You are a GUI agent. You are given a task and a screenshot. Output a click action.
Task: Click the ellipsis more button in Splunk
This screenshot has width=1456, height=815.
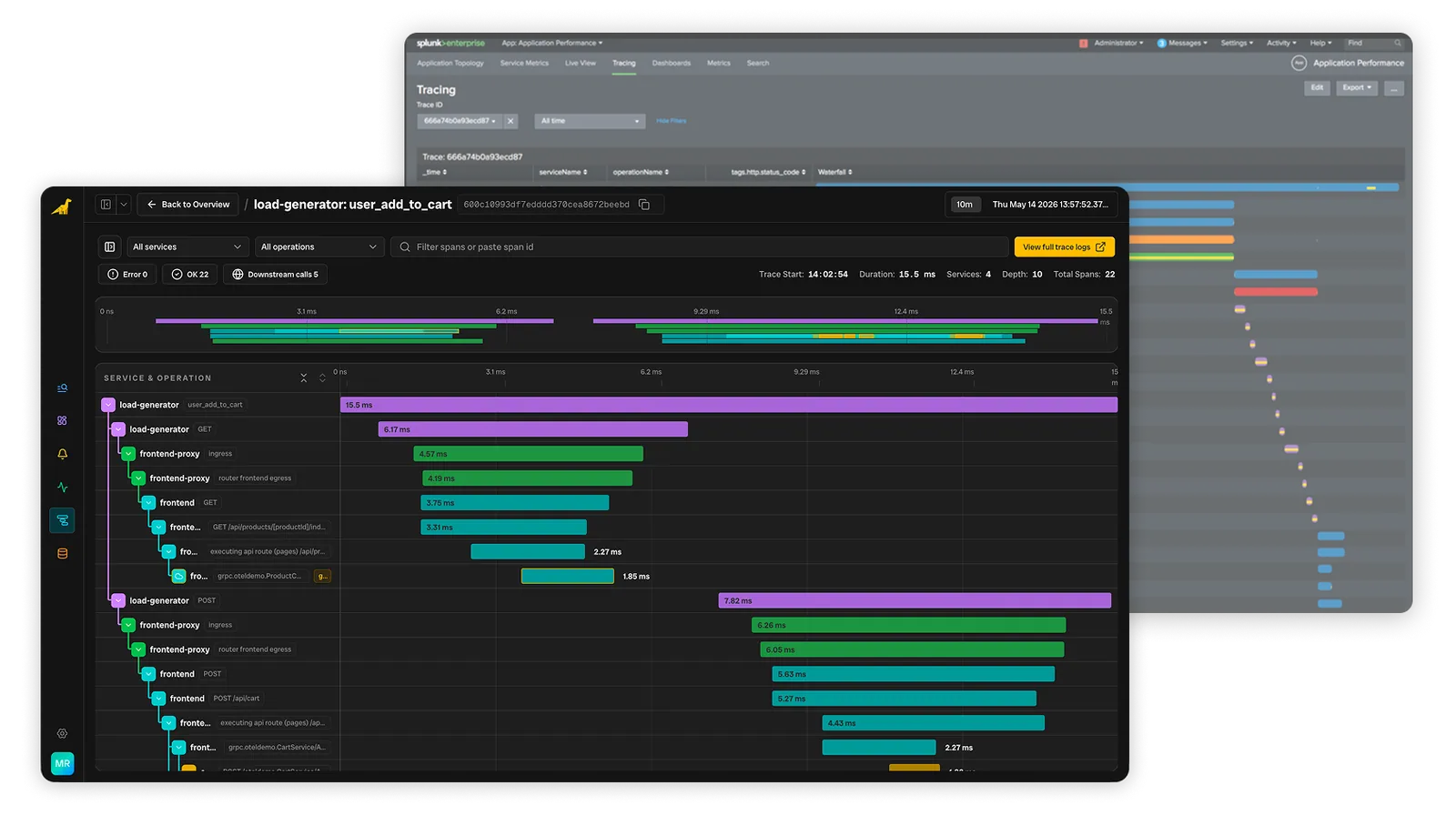tap(1394, 88)
